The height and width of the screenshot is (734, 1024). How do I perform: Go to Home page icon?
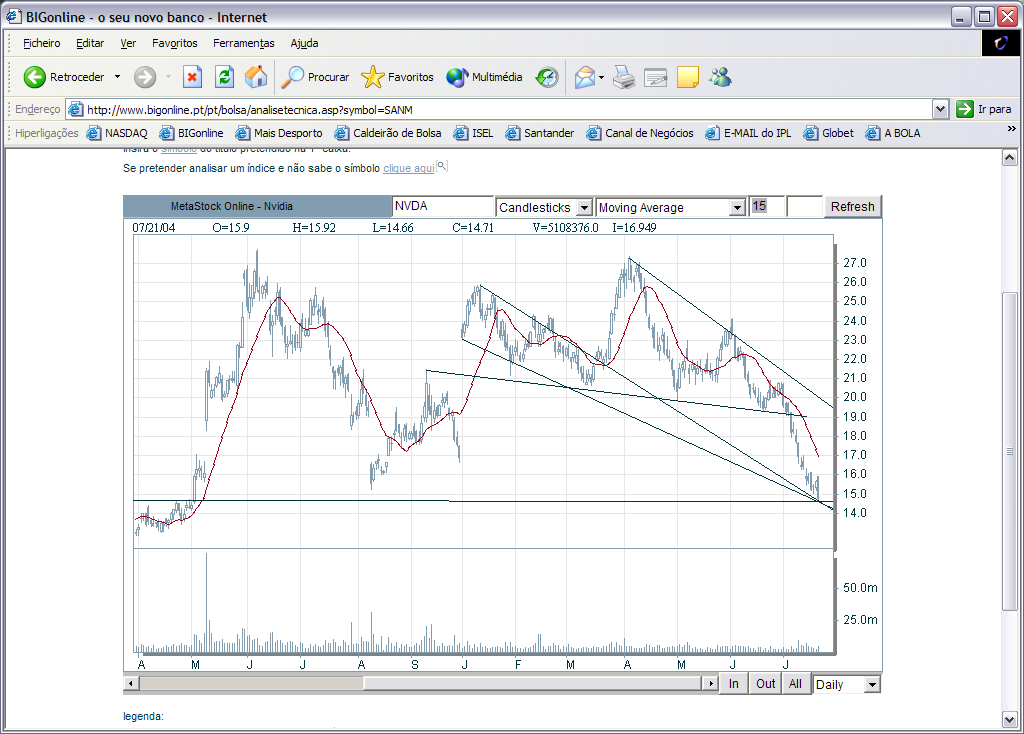coord(256,77)
